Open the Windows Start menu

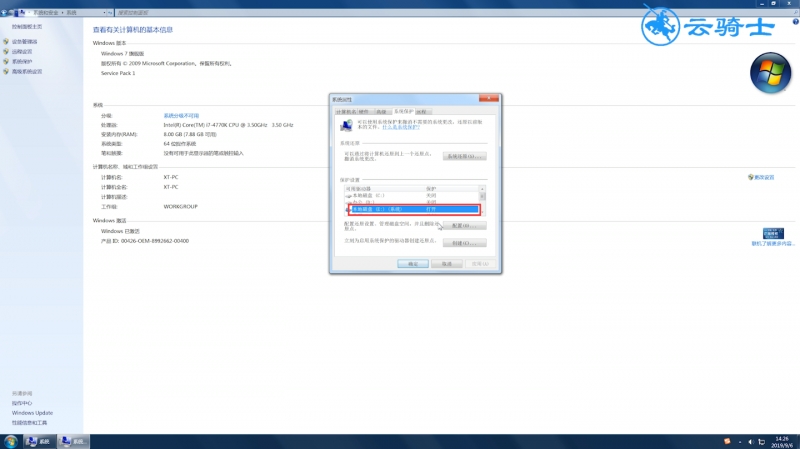point(10,441)
